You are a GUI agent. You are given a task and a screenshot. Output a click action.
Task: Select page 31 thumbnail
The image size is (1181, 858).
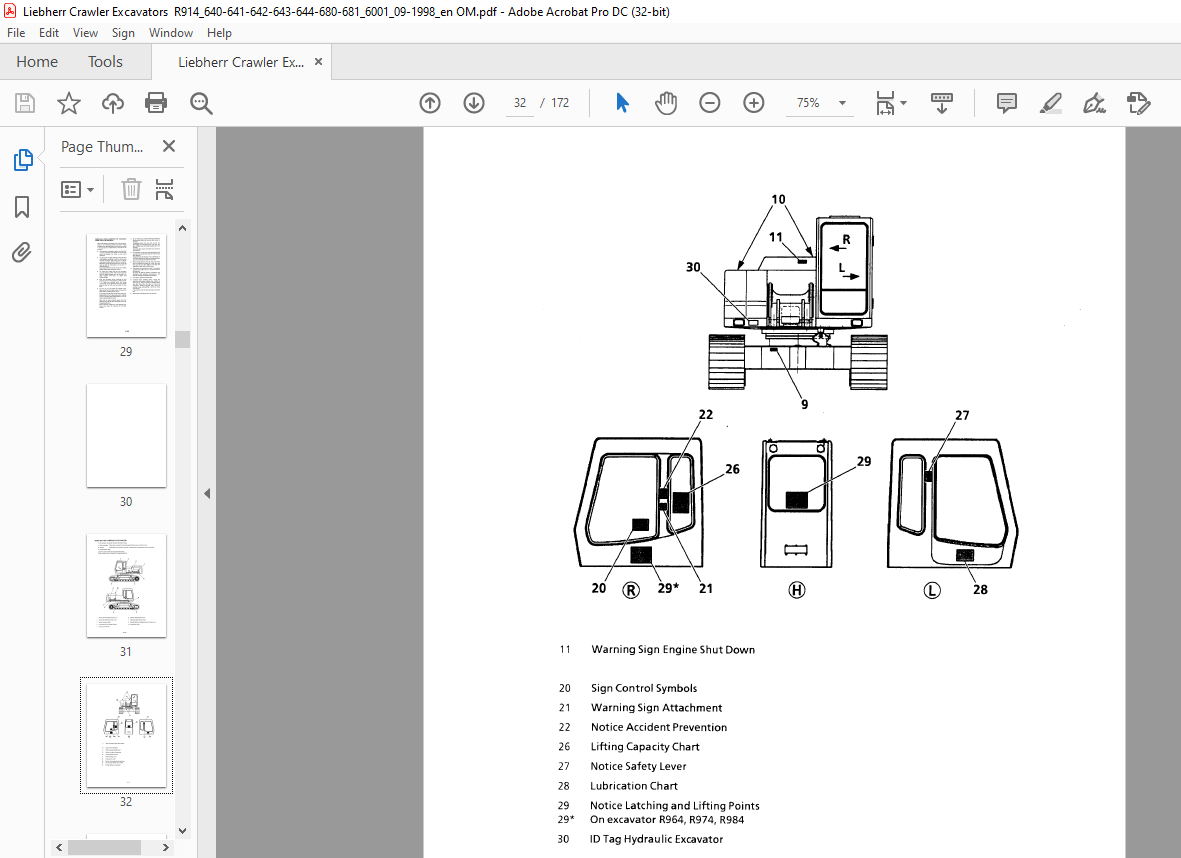point(127,585)
